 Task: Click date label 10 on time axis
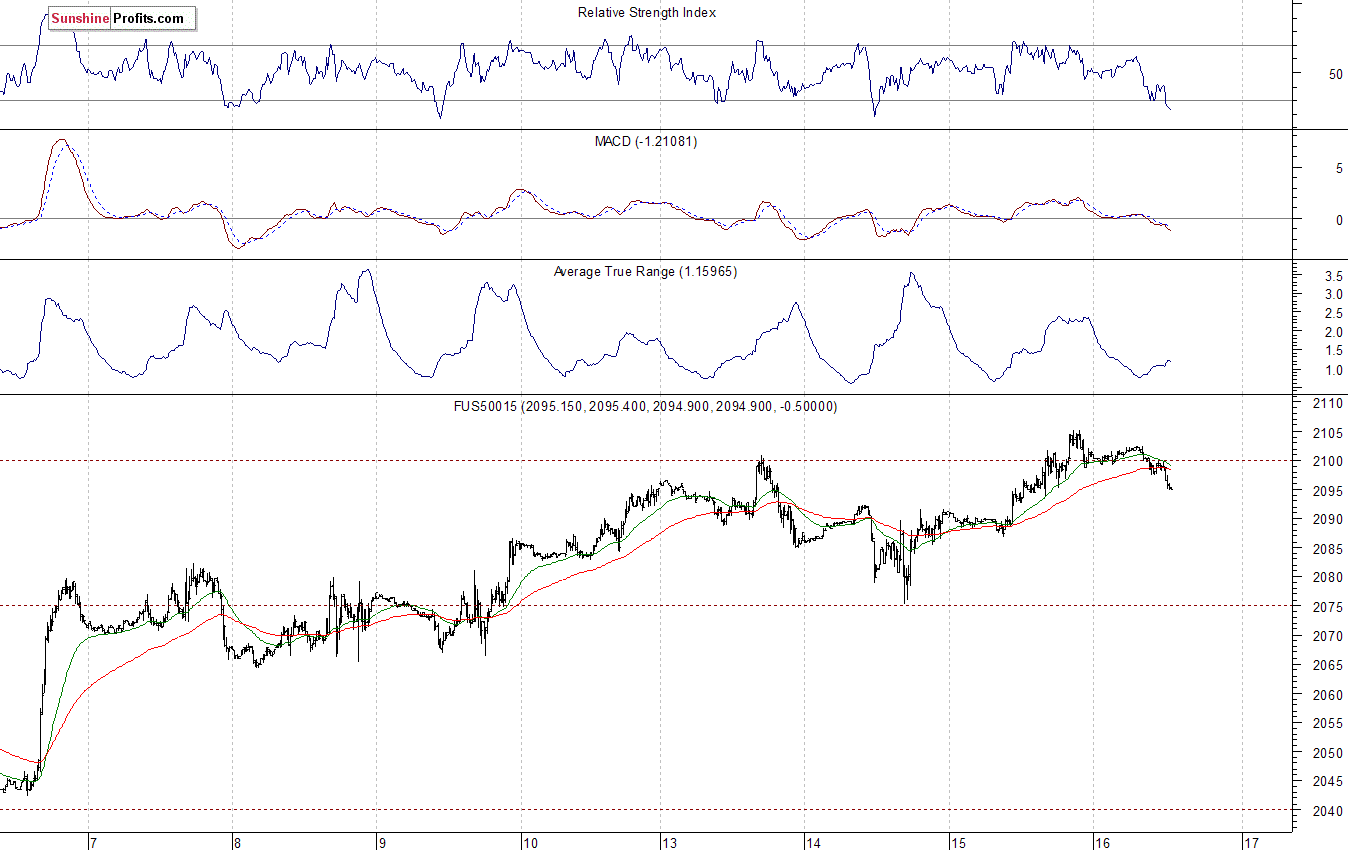(530, 843)
